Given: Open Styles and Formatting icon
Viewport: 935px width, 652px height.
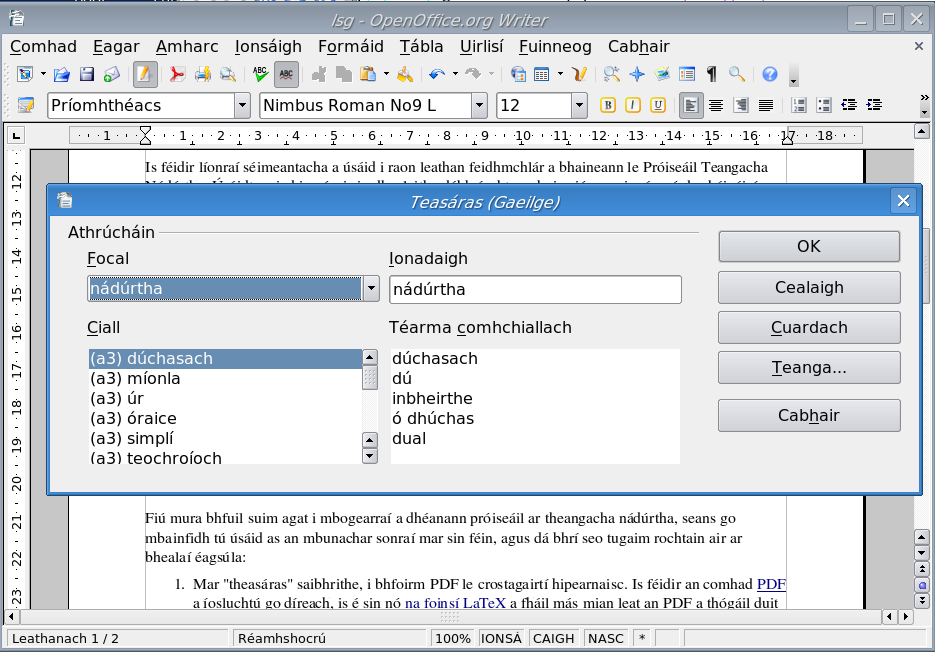Looking at the screenshot, I should coord(26,106).
